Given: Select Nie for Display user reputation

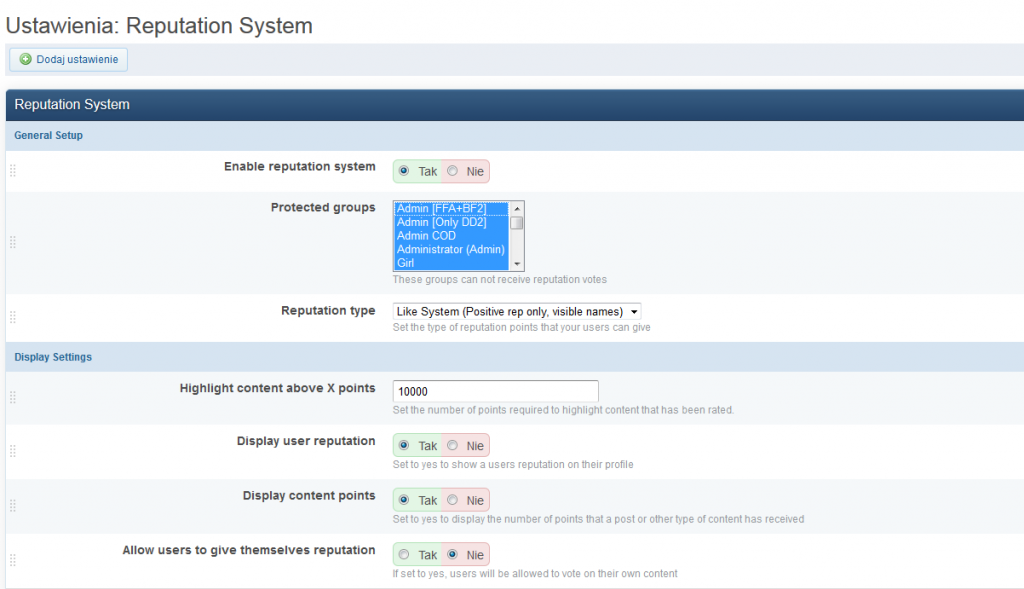Looking at the screenshot, I should click(453, 445).
